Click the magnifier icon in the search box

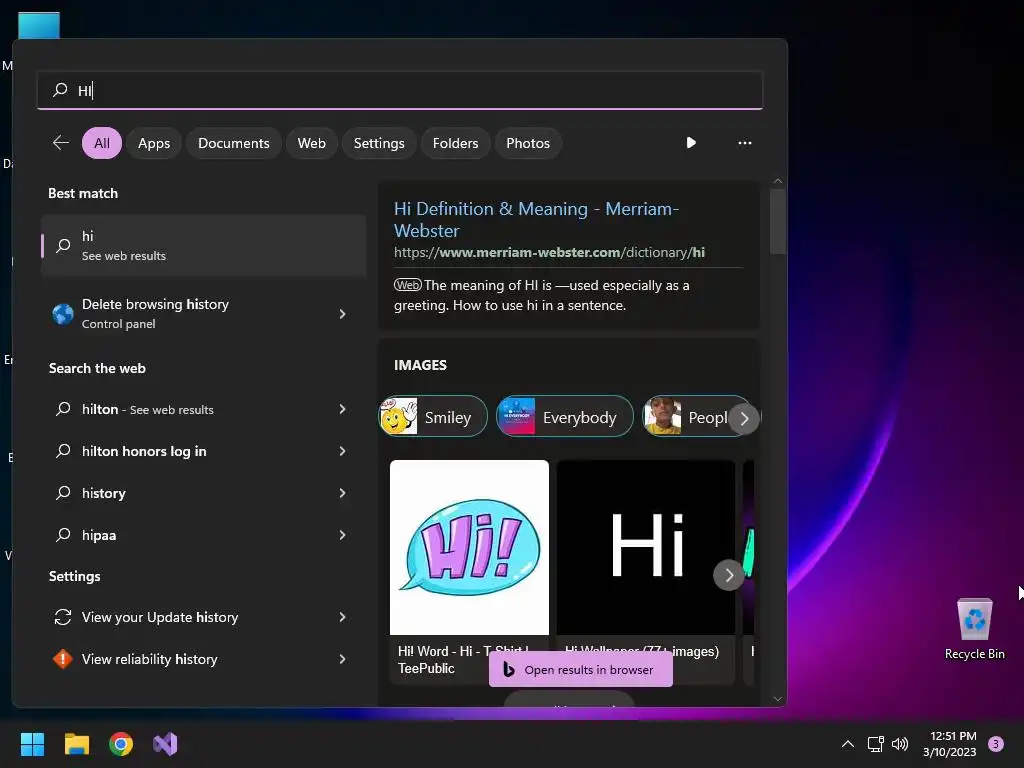[60, 89]
